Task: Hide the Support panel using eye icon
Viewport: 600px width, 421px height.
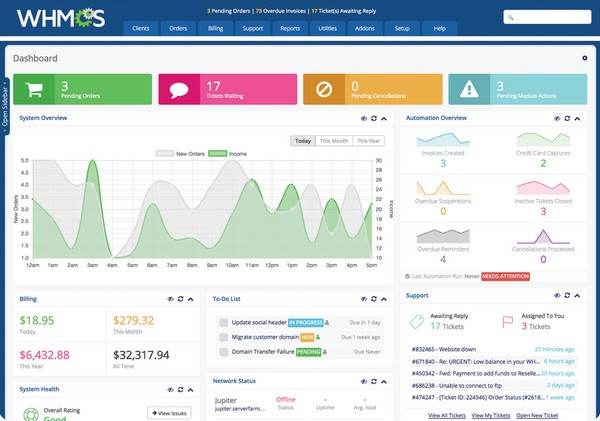Action: [559, 296]
